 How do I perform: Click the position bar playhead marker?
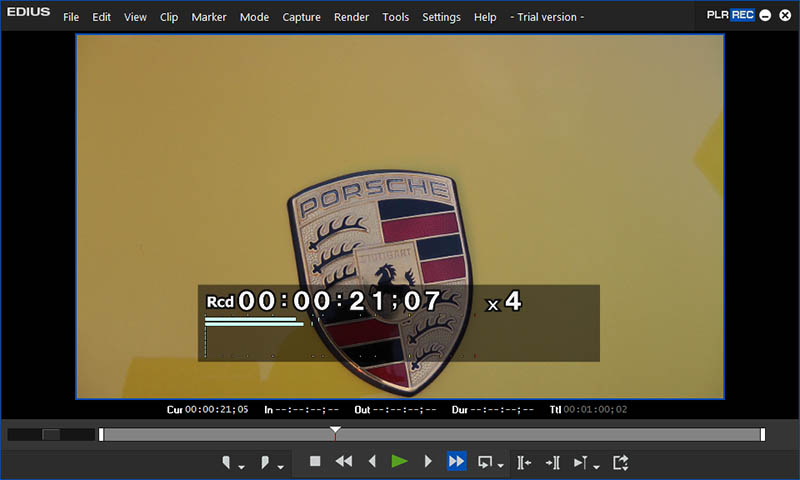tap(335, 432)
